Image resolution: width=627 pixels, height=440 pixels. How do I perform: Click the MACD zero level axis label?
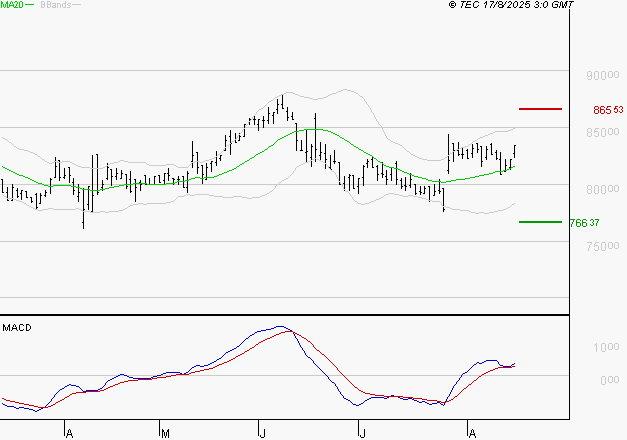coord(607,380)
